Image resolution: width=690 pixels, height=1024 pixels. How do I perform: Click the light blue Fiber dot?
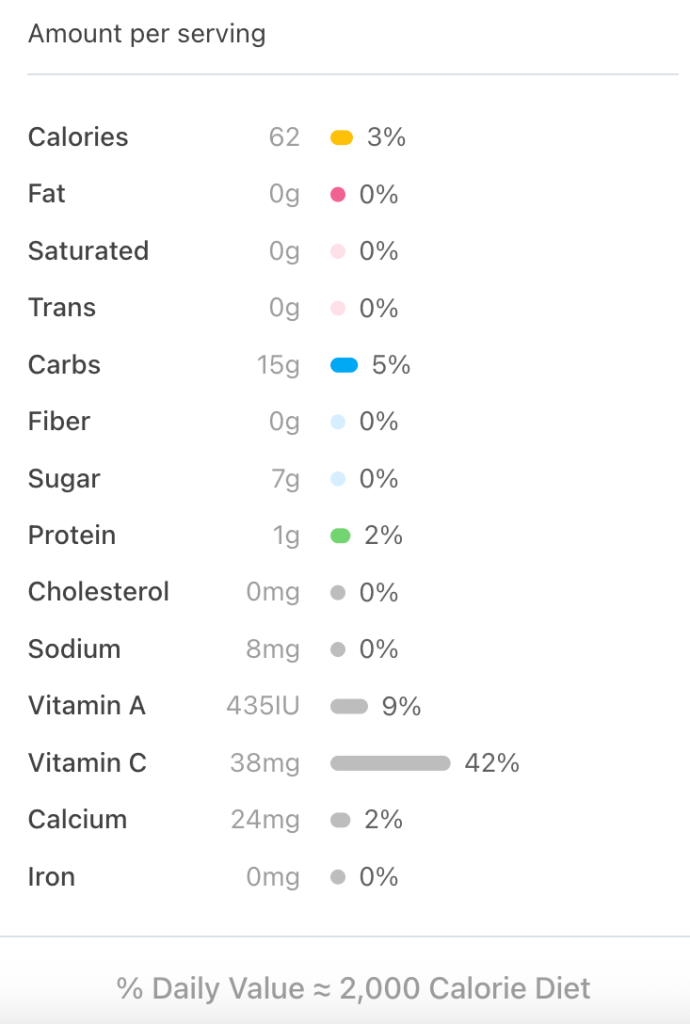pyautogui.click(x=338, y=422)
